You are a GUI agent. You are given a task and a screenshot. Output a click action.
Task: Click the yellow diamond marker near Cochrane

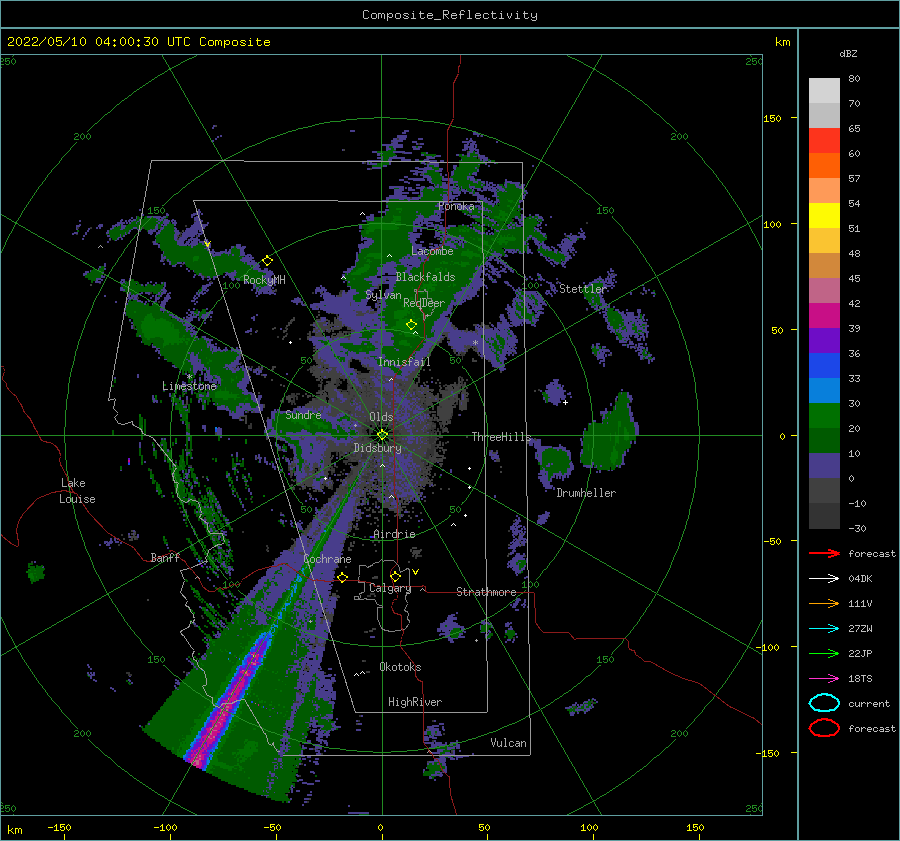coord(342,577)
